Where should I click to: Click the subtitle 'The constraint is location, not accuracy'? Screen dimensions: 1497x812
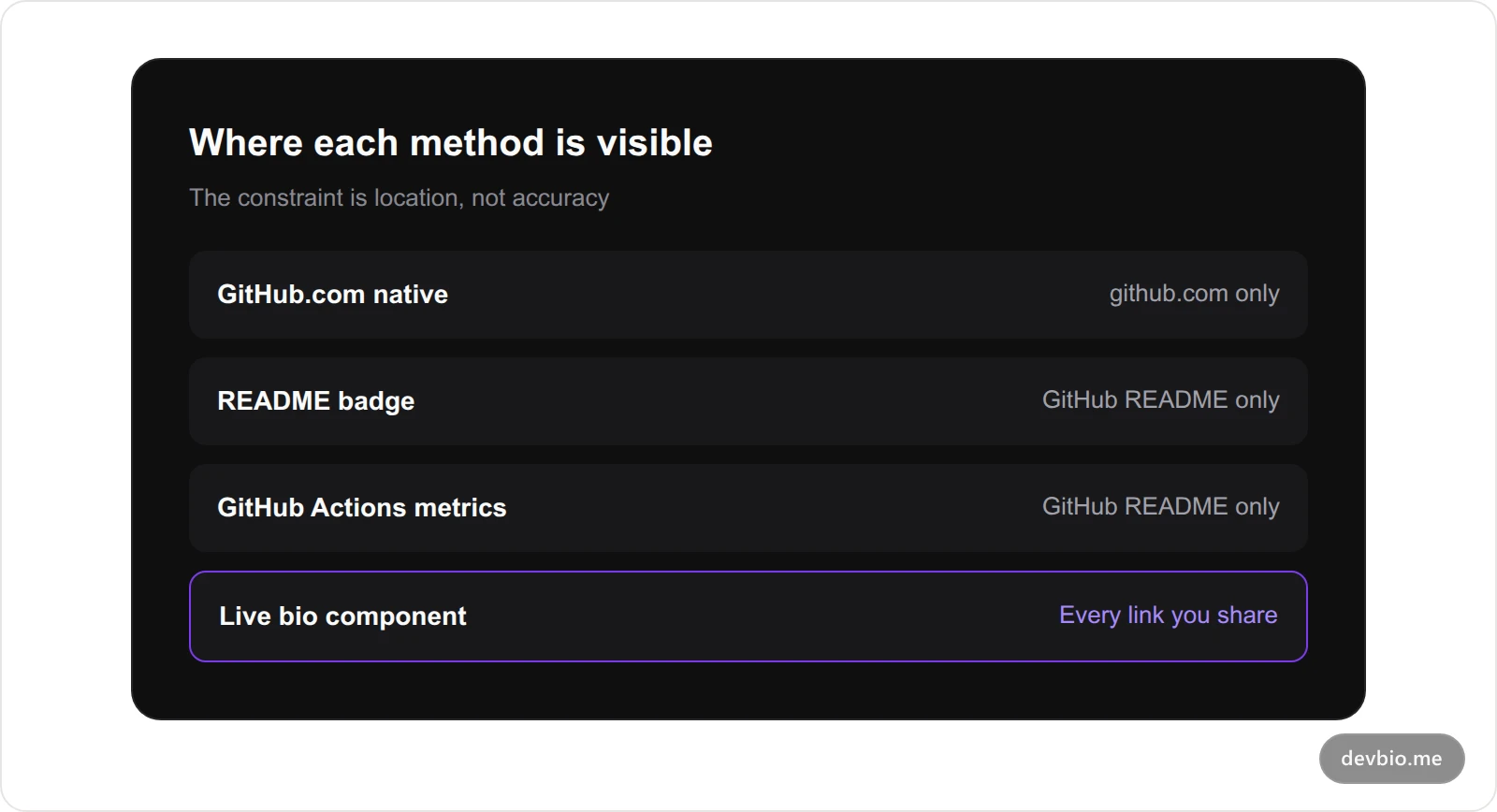(399, 198)
